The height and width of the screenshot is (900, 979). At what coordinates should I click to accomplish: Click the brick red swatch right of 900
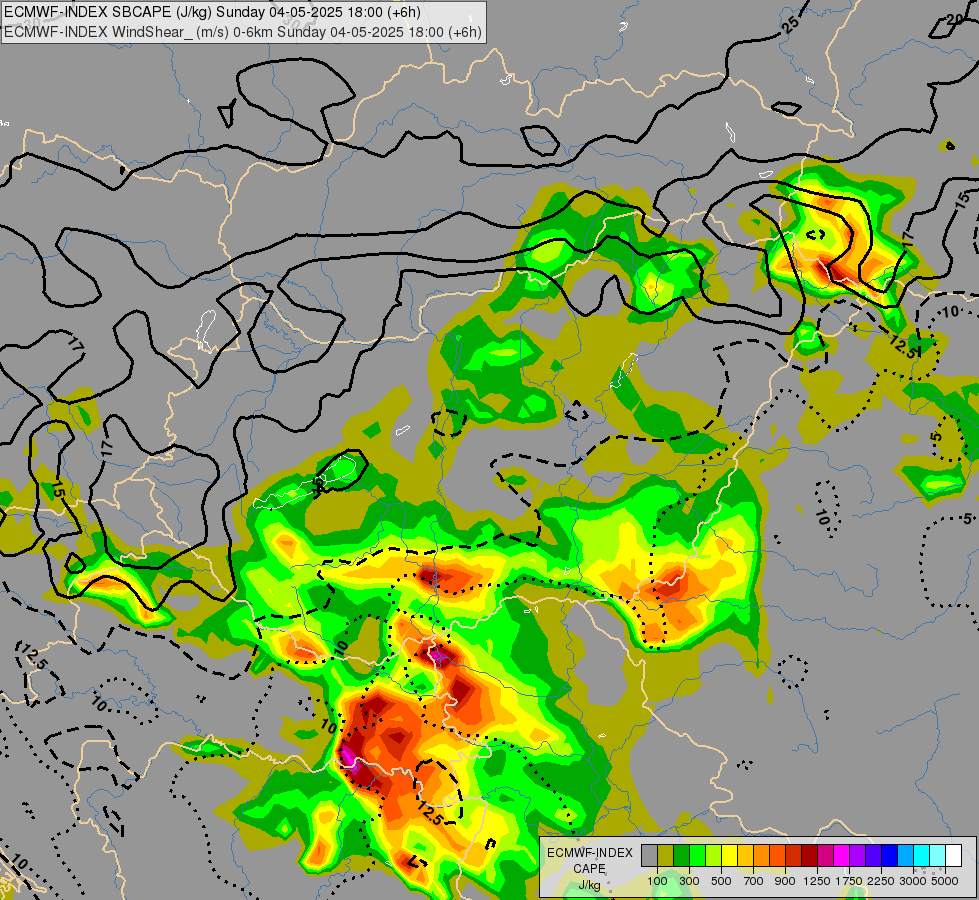(793, 855)
